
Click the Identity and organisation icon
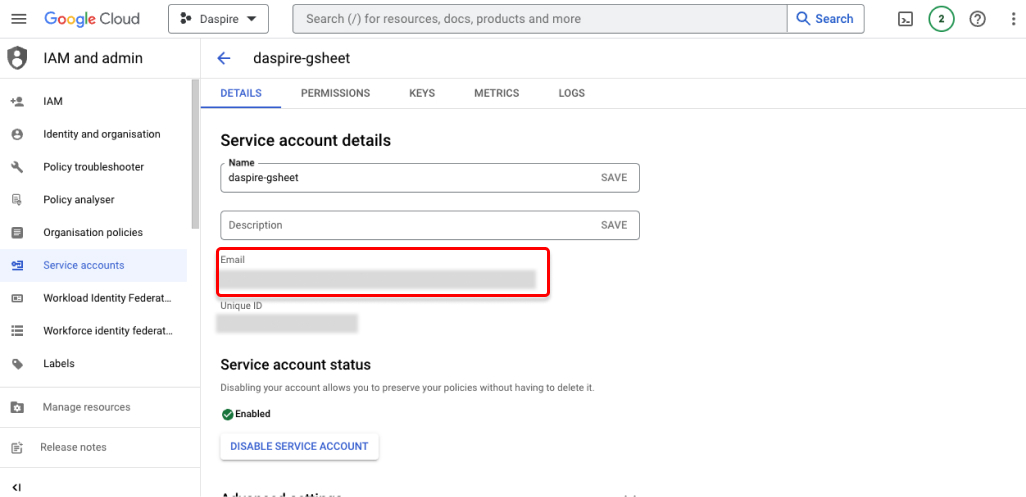(18, 134)
